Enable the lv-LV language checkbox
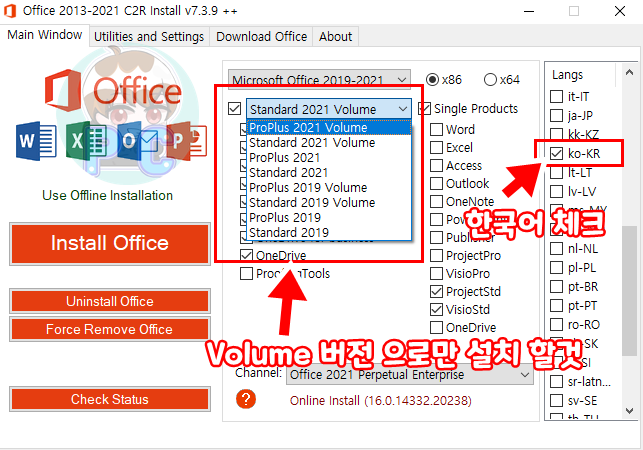 pos(556,192)
